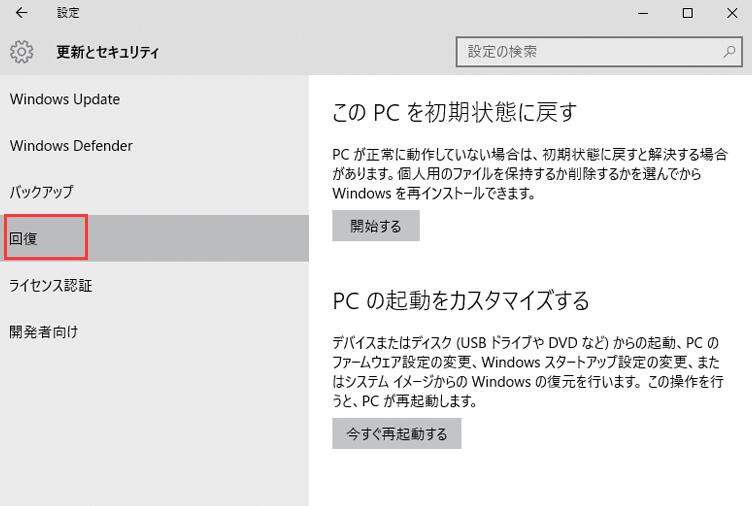Open the Windows Update section

[x=65, y=99]
